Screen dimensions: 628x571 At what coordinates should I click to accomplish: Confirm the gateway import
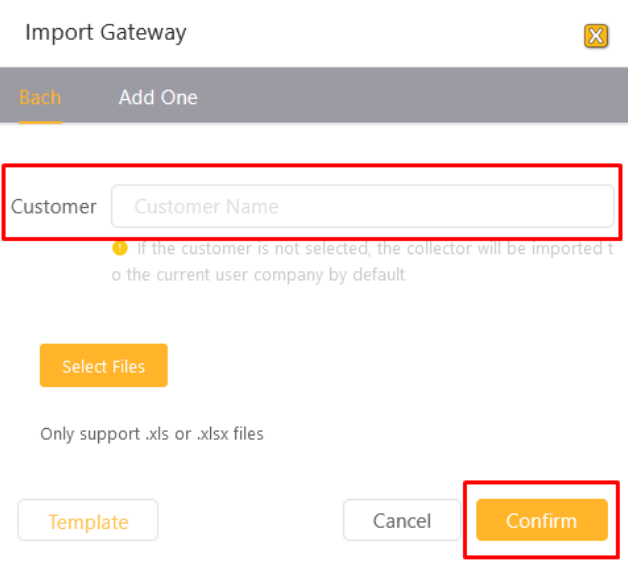542,520
